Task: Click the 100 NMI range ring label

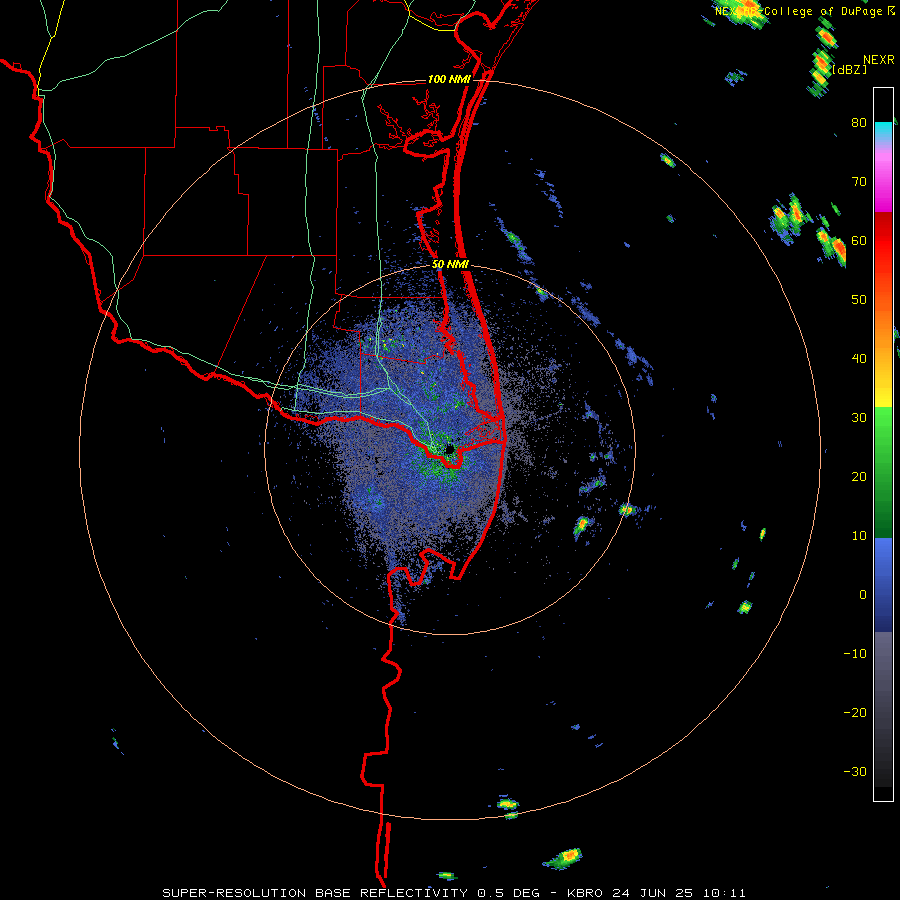Action: click(x=449, y=79)
